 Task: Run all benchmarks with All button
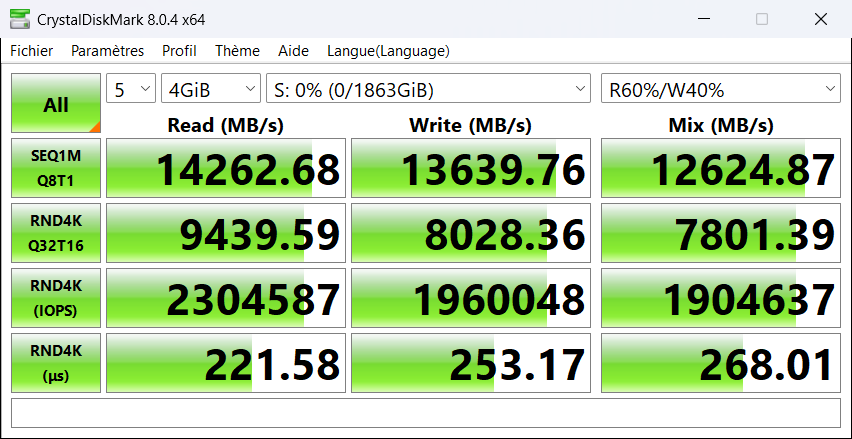[x=56, y=104]
